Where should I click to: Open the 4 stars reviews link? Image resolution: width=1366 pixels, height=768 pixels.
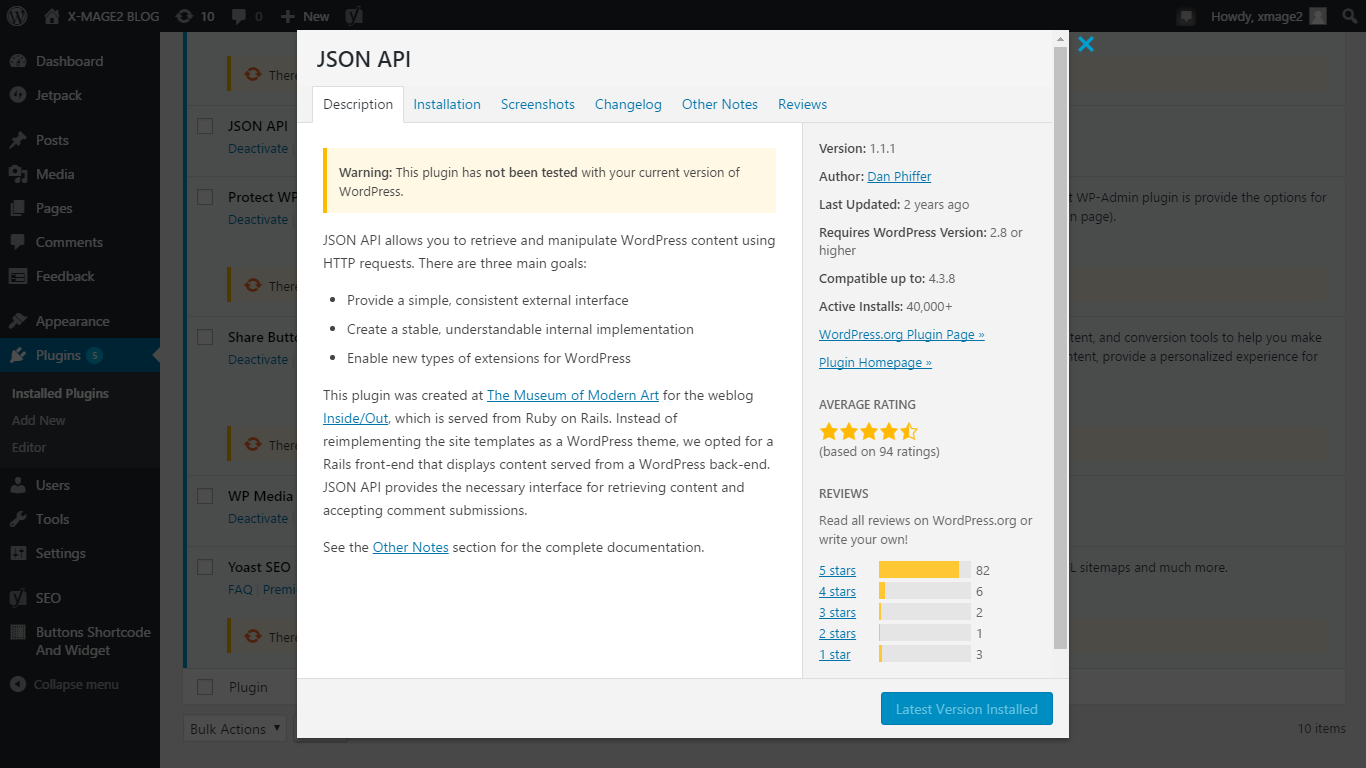coord(837,591)
